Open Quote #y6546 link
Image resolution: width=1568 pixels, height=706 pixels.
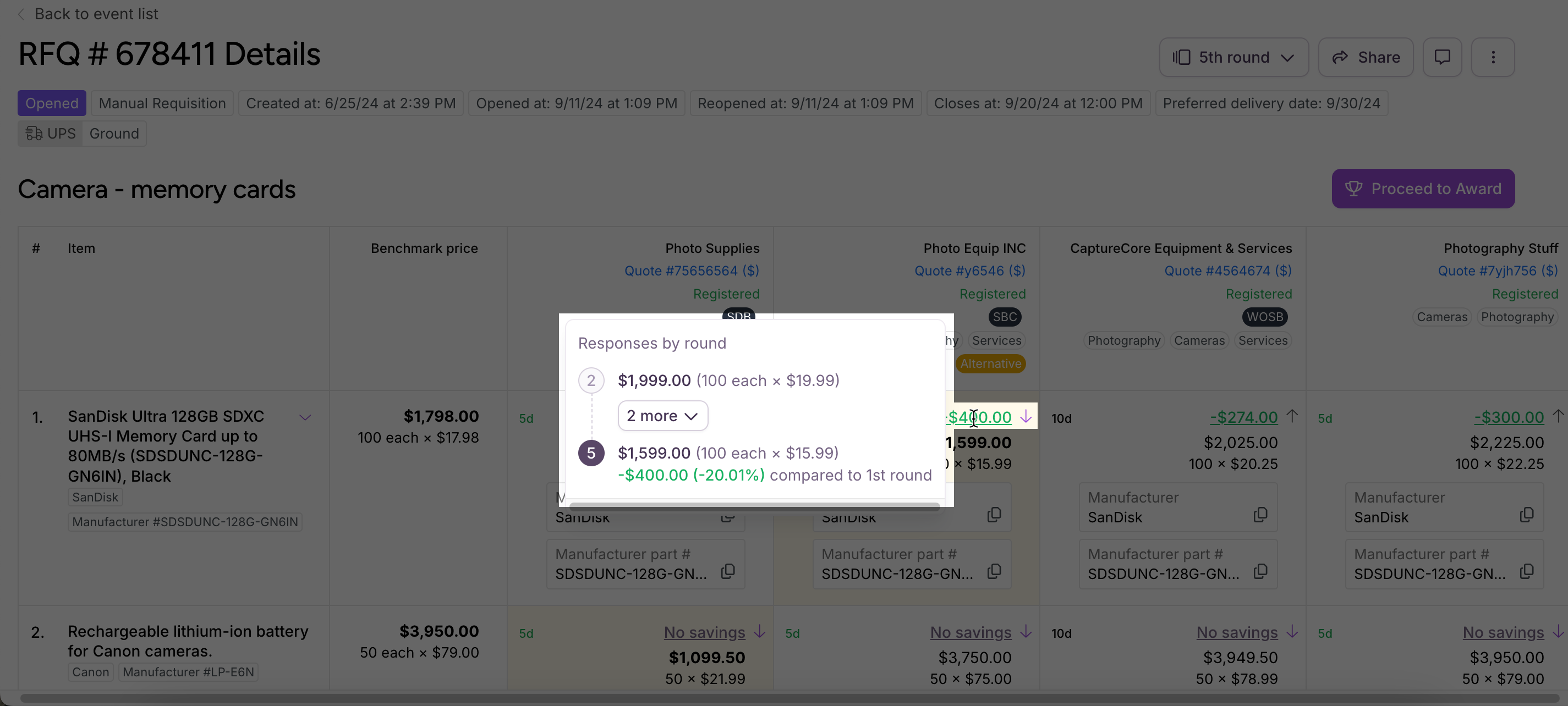[x=969, y=271]
